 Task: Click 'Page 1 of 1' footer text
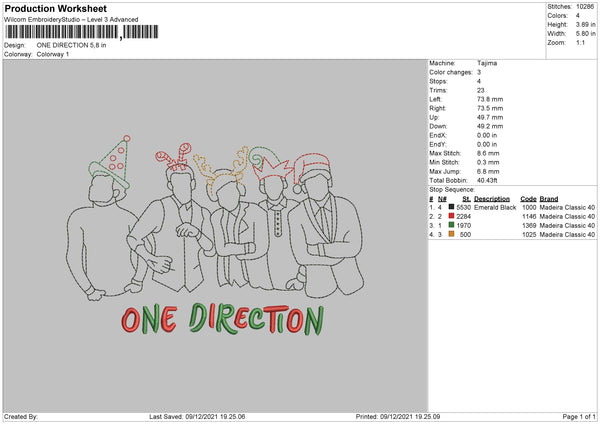[x=579, y=416]
